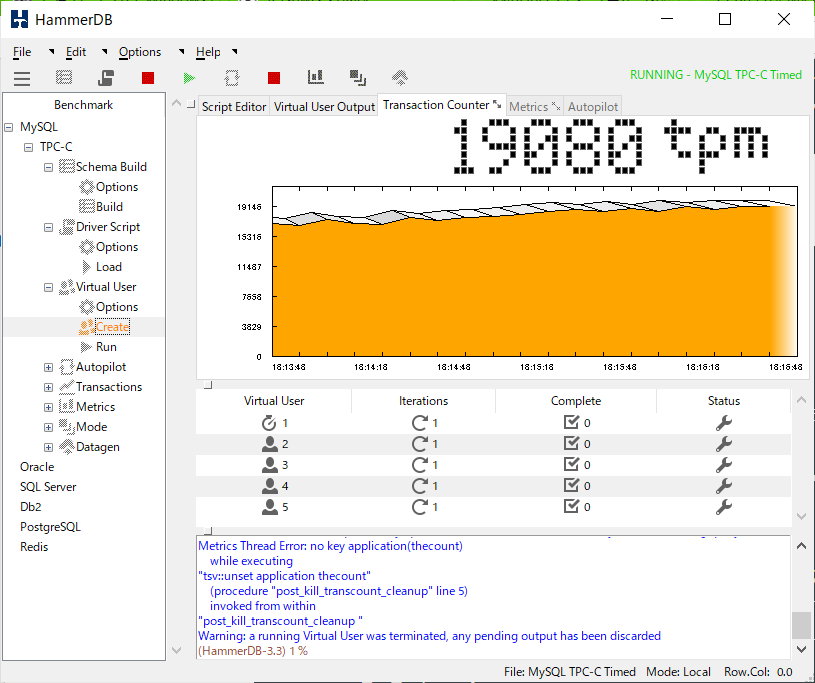Image resolution: width=815 pixels, height=683 pixels.
Task: Click the Transactions tree node icon
Action: [67, 387]
